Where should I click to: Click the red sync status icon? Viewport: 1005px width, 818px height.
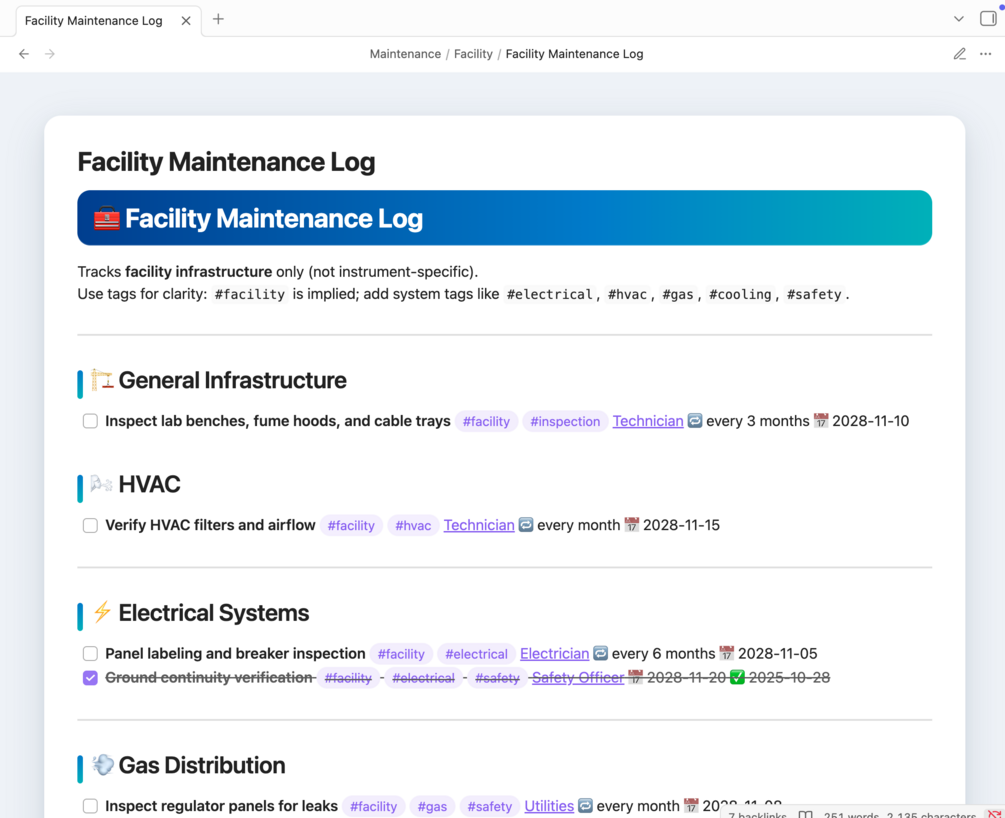click(x=994, y=814)
